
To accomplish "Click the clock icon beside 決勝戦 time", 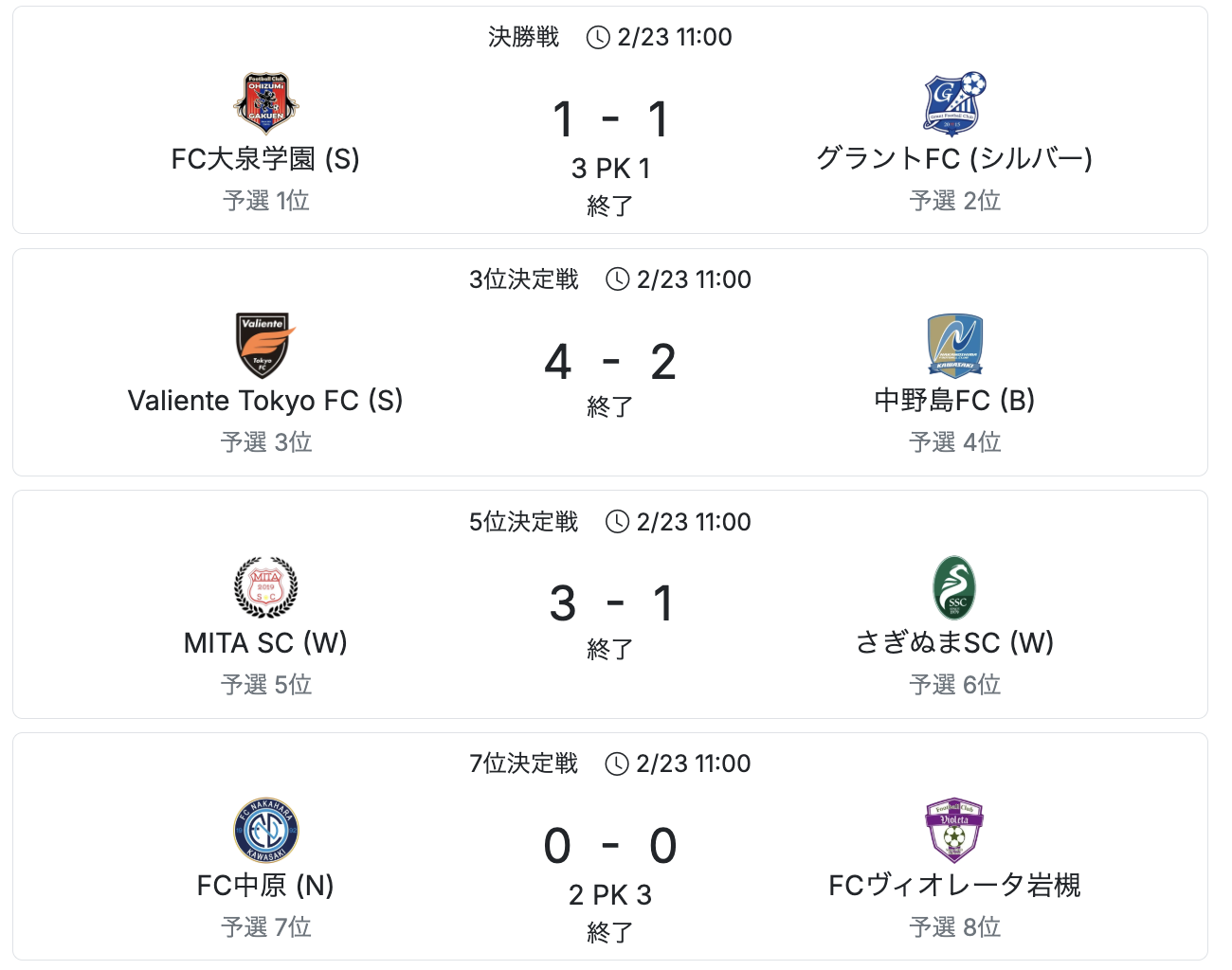I will click(598, 37).
